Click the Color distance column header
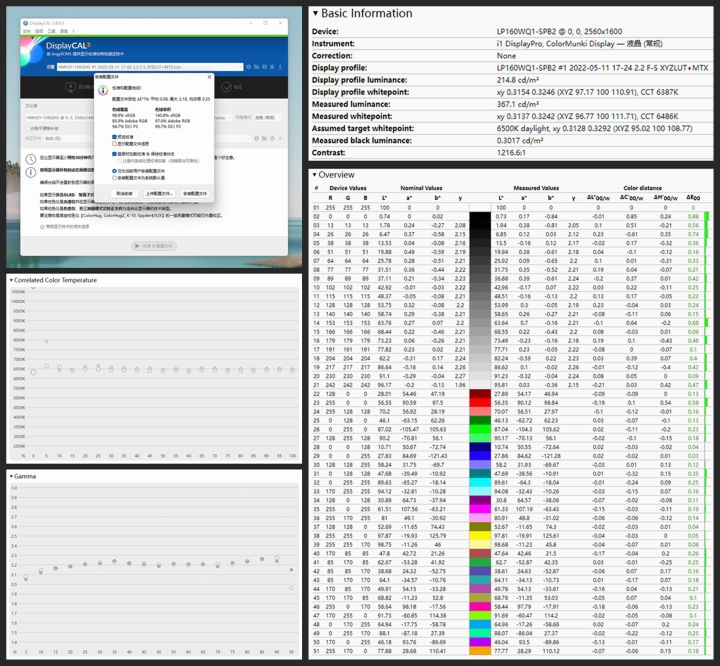The height and width of the screenshot is (666, 720). tap(642, 188)
